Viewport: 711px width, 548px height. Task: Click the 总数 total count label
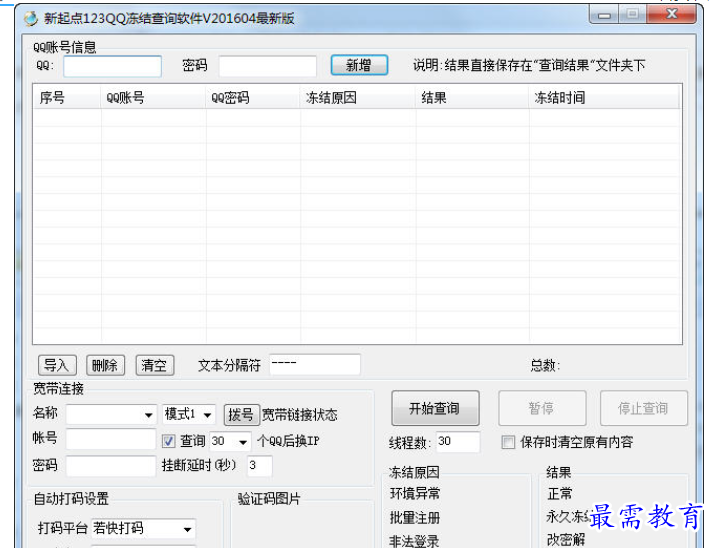tap(545, 365)
